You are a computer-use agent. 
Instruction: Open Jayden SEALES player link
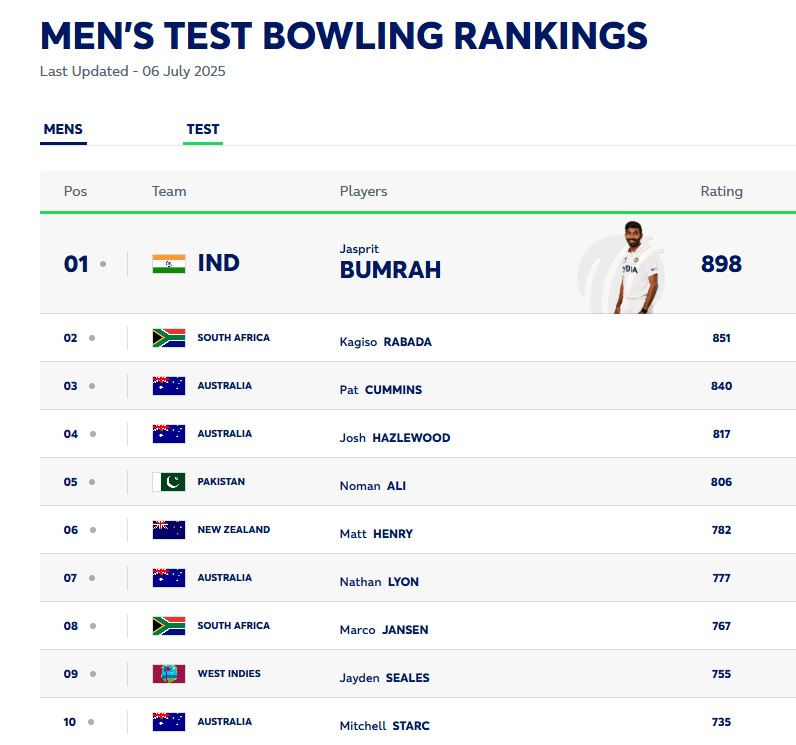click(x=384, y=678)
